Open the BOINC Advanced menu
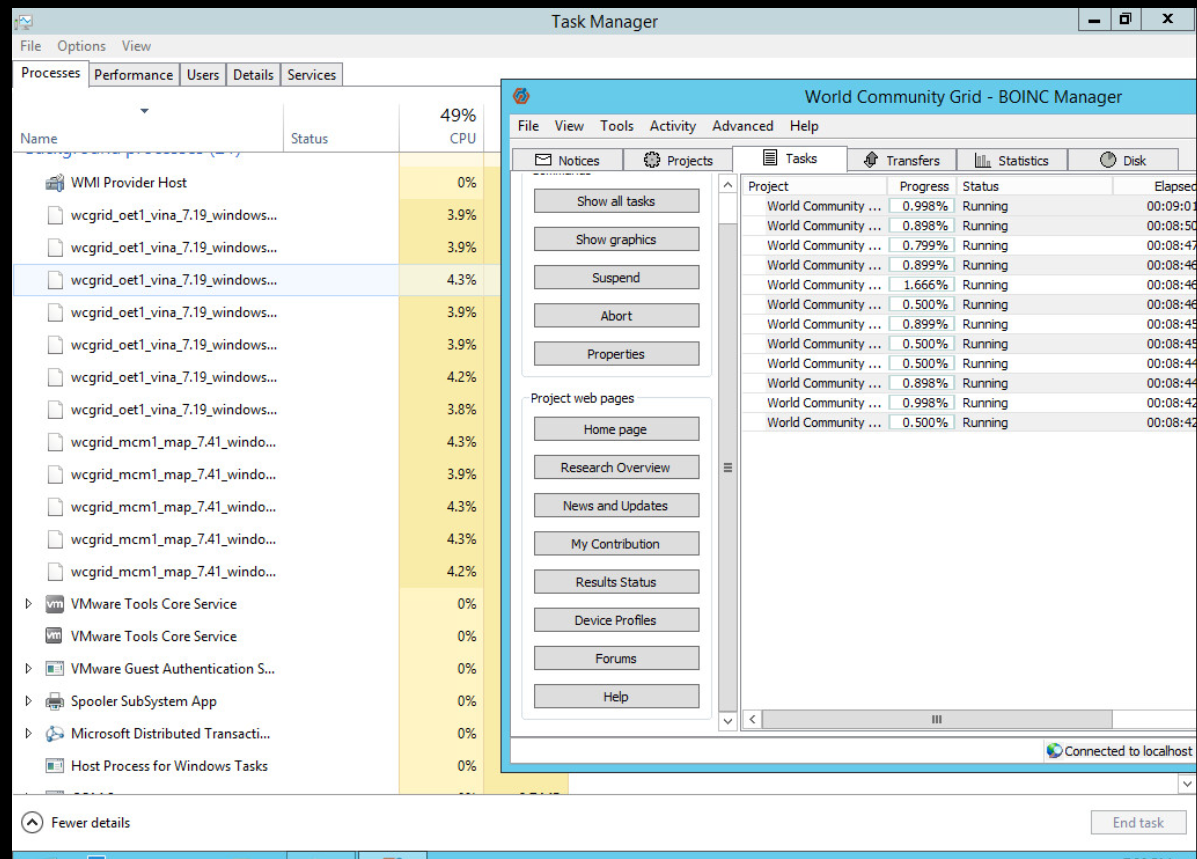The image size is (1197, 859). 743,126
